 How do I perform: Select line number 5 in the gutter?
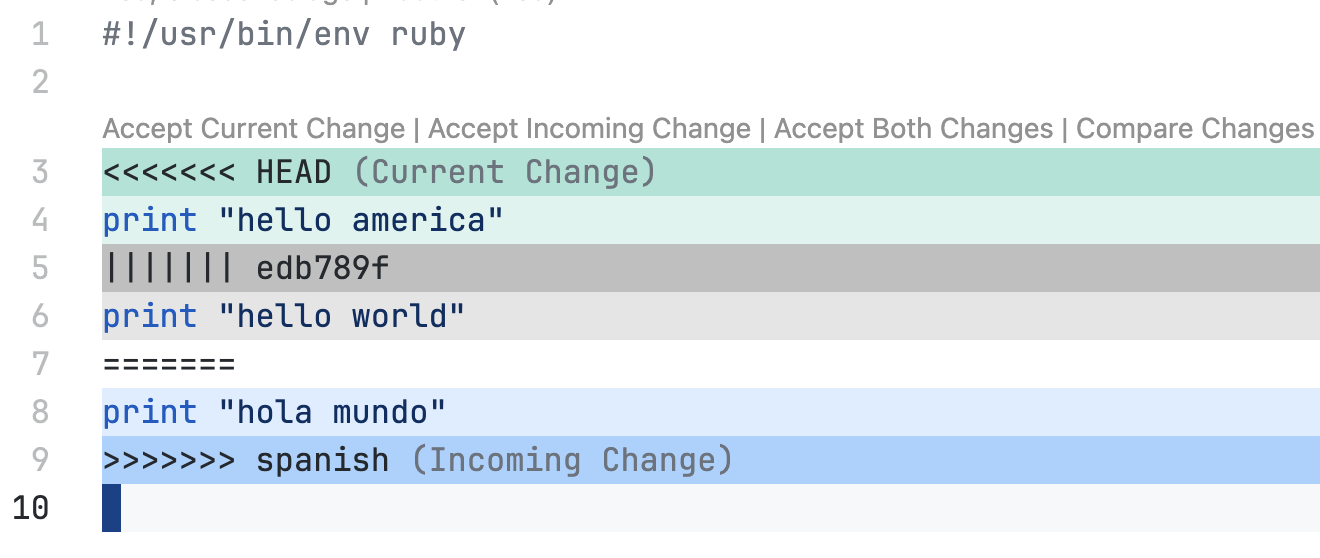pyautogui.click(x=40, y=268)
